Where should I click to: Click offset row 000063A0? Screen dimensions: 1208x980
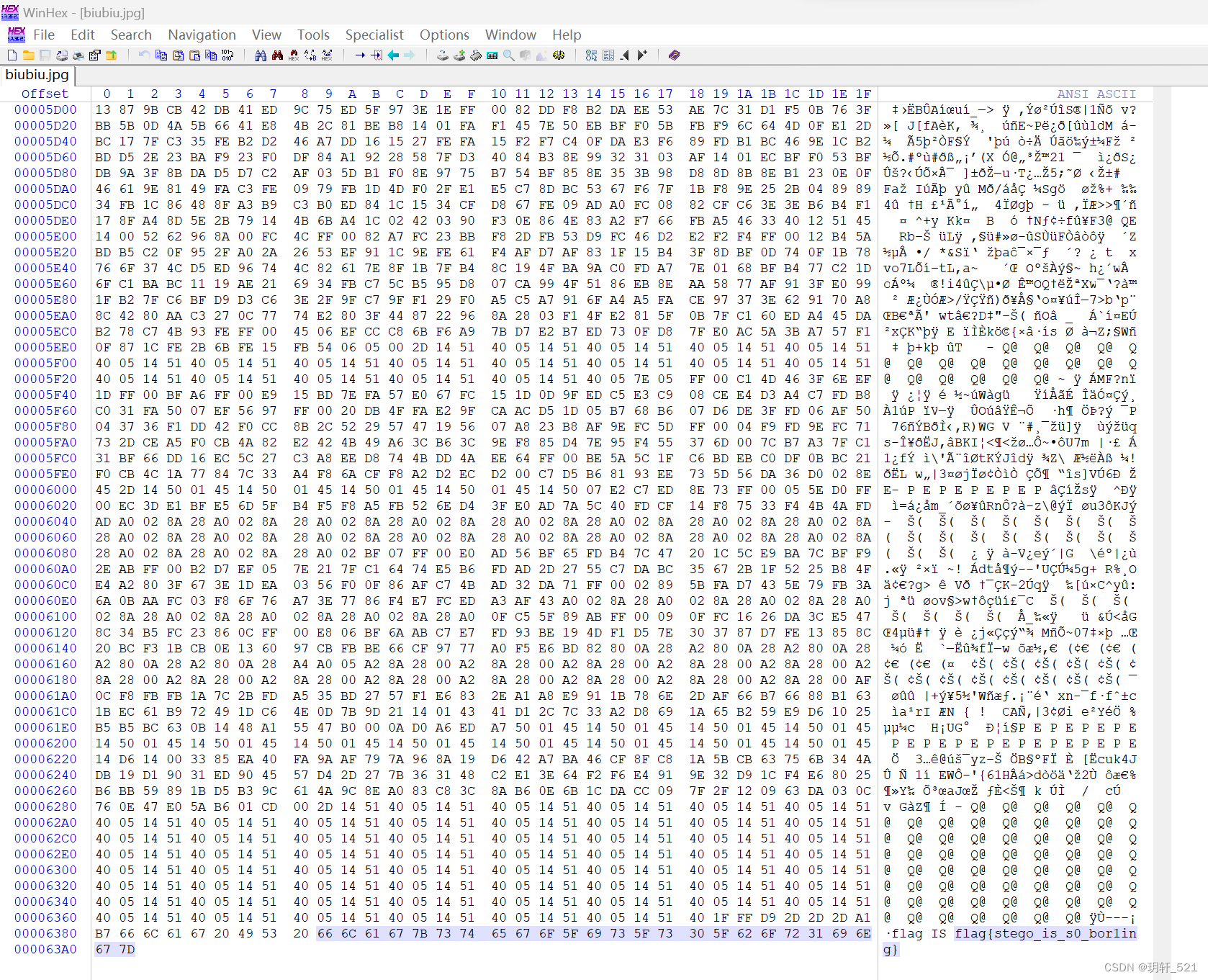click(45, 949)
